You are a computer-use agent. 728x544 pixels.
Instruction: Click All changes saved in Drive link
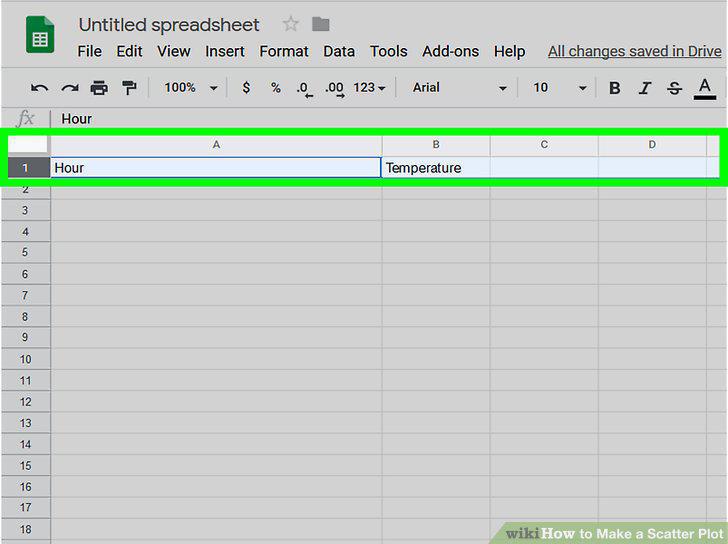[x=634, y=52]
